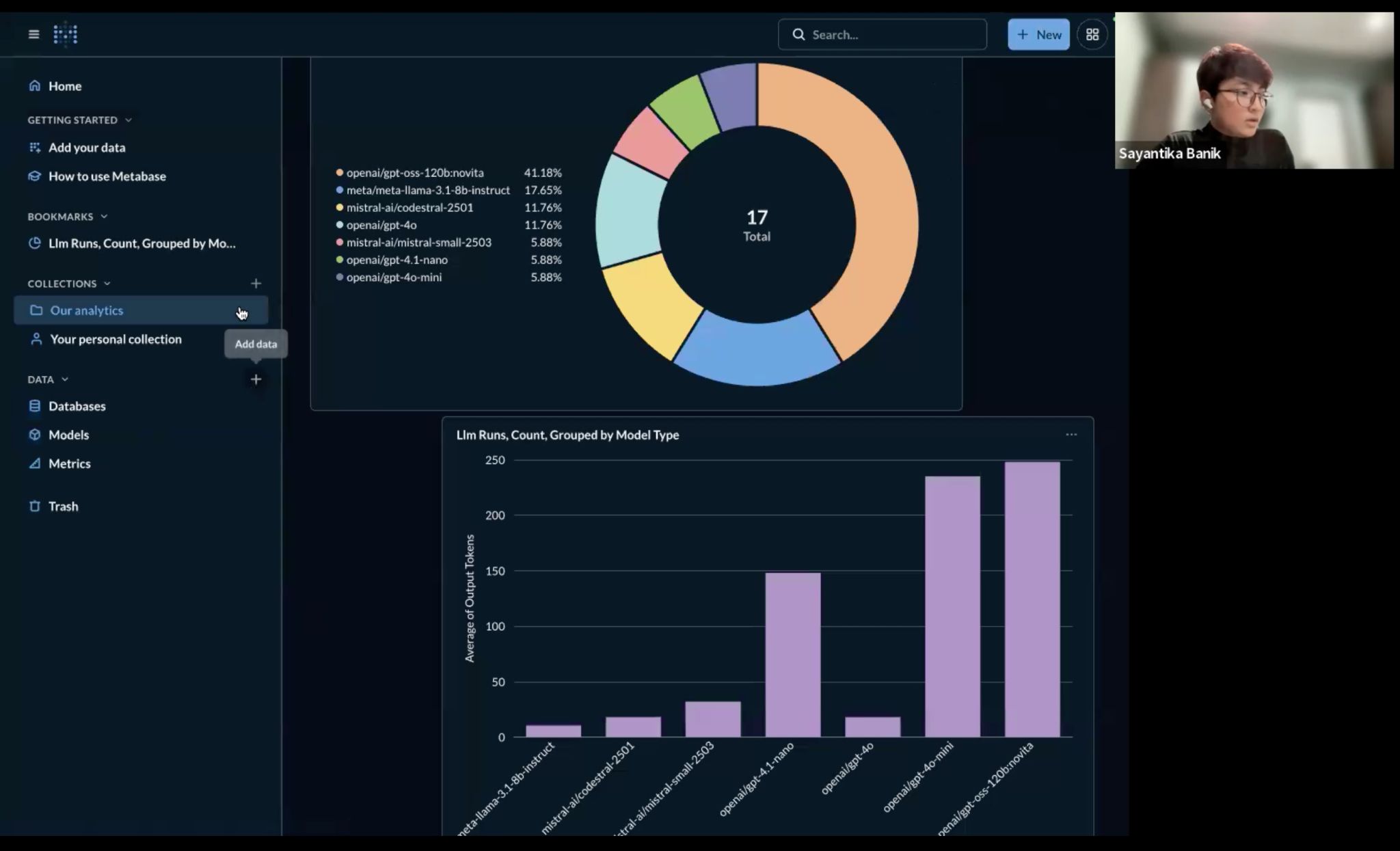Click the Average of Output Tokens axis label
The image size is (1400, 851).
click(x=470, y=598)
